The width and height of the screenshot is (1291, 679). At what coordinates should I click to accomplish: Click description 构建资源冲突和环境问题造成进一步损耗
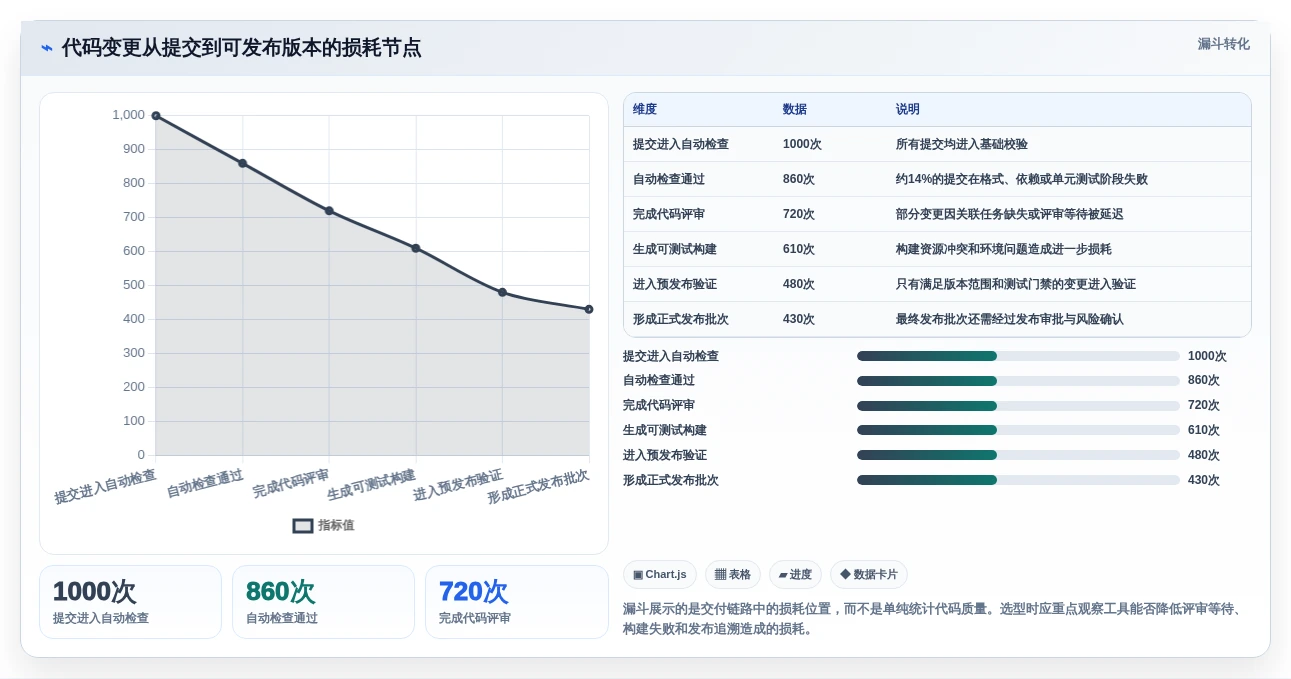pyautogui.click(x=1004, y=249)
